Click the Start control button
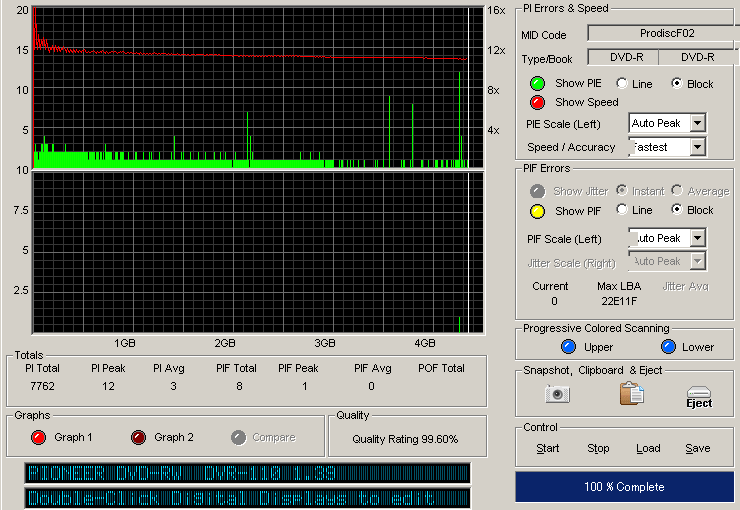740x510 pixels. pos(547,448)
